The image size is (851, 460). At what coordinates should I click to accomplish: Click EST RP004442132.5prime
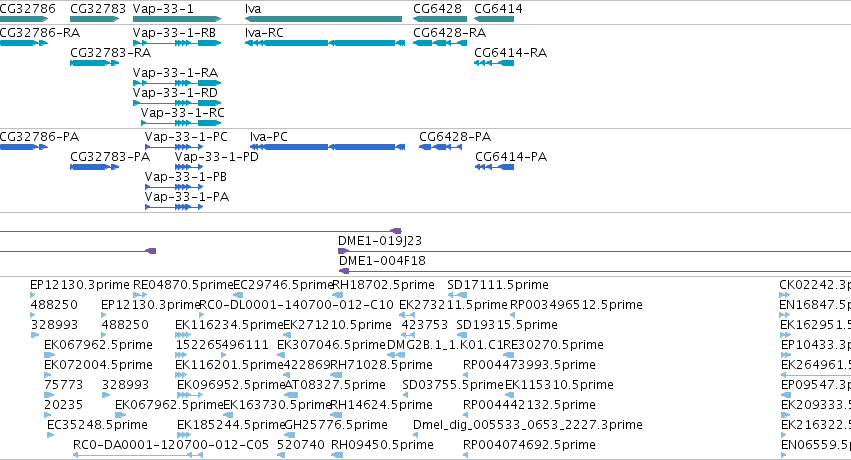tap(529, 405)
